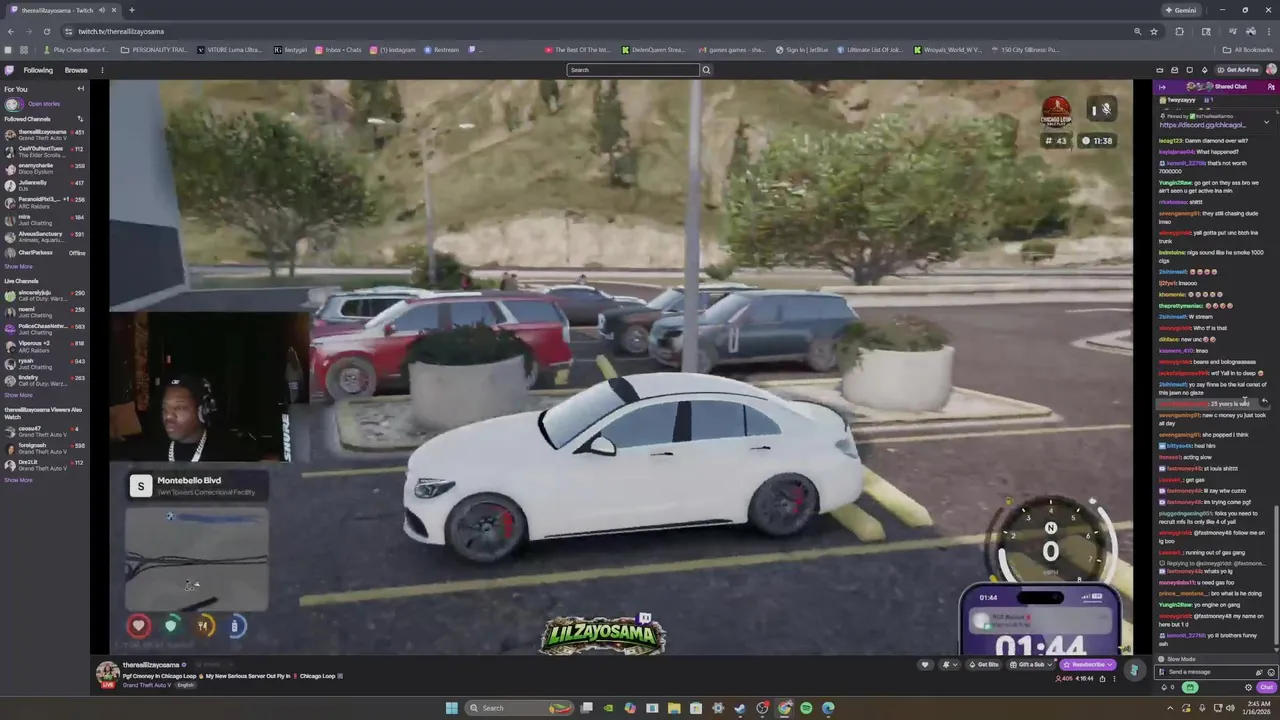This screenshot has height=720, width=1280.
Task: Open the pinned discord.gg link
Action: pos(1203,125)
